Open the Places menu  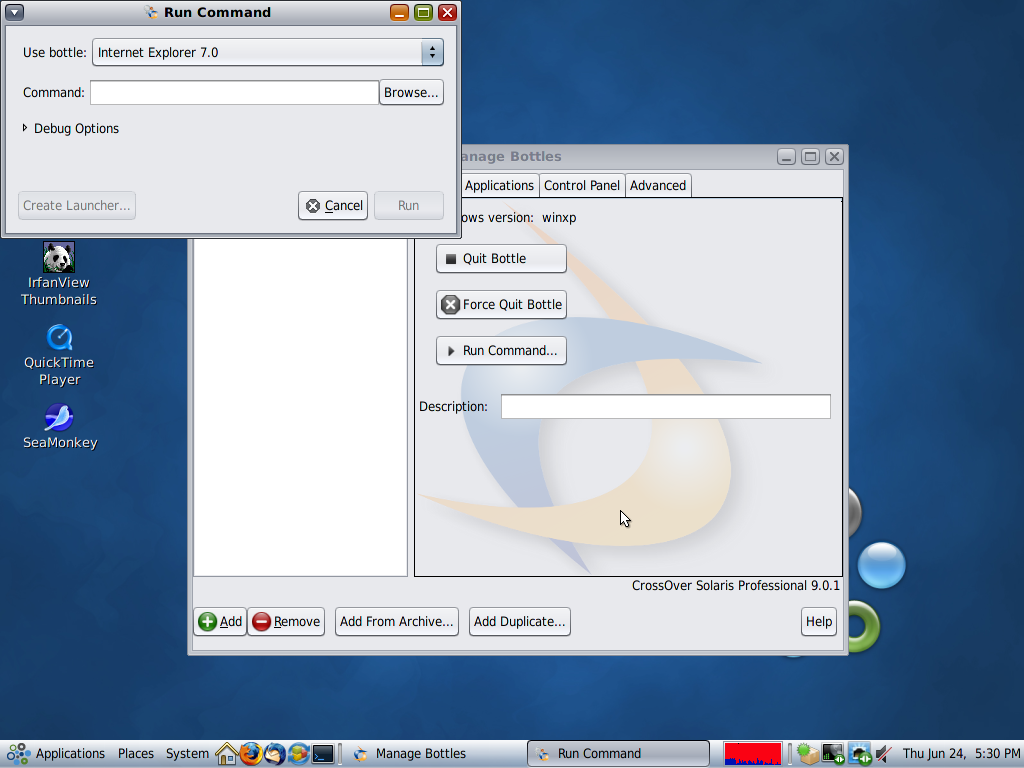pyautogui.click(x=136, y=754)
